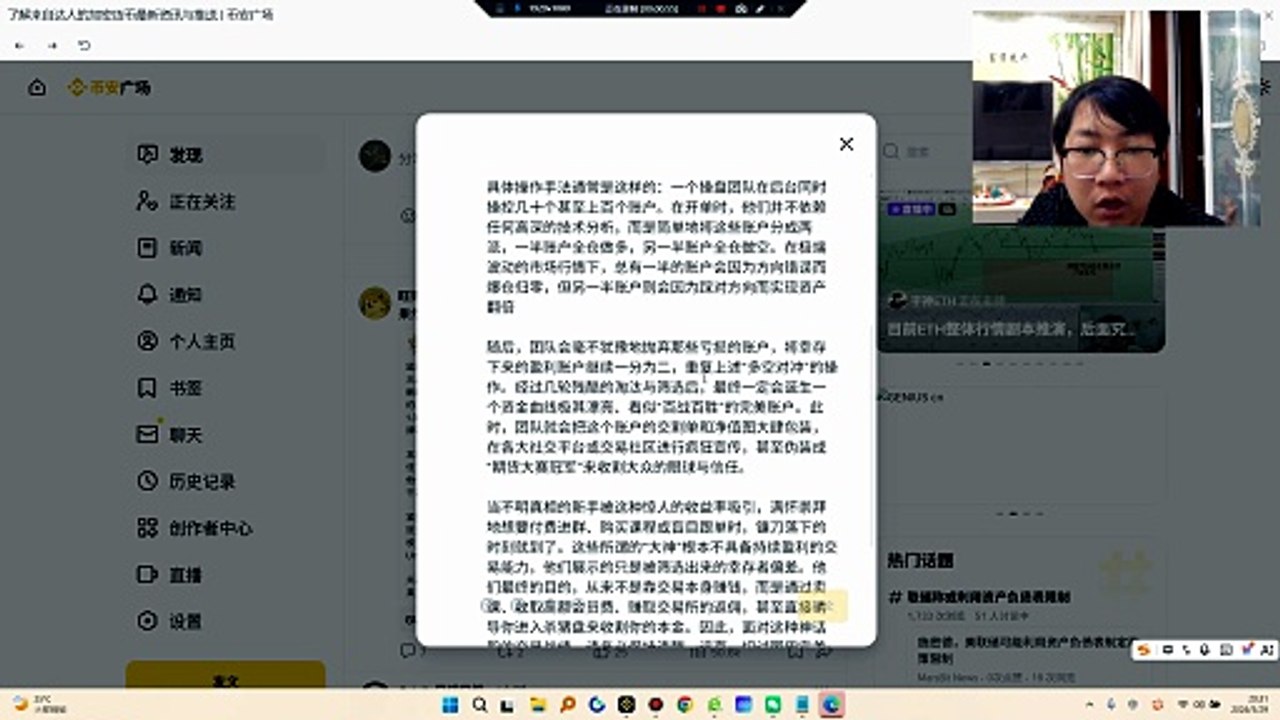The image size is (1280, 720).
Task: Open 书签 (Bookmarks) in sidebar
Action: click(x=227, y=388)
